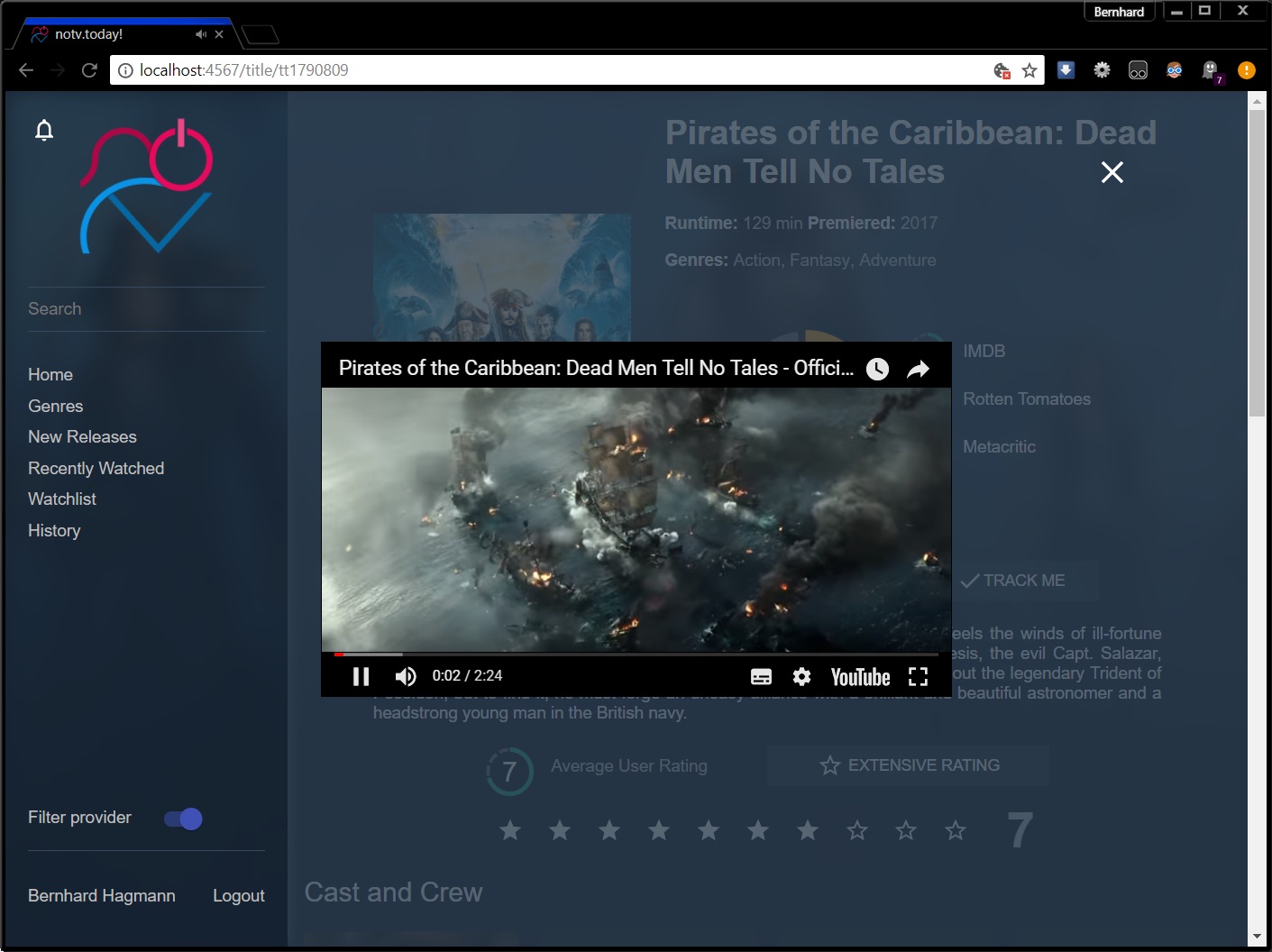Reload the page in the browser
The width and height of the screenshot is (1272, 952).
pyautogui.click(x=89, y=70)
